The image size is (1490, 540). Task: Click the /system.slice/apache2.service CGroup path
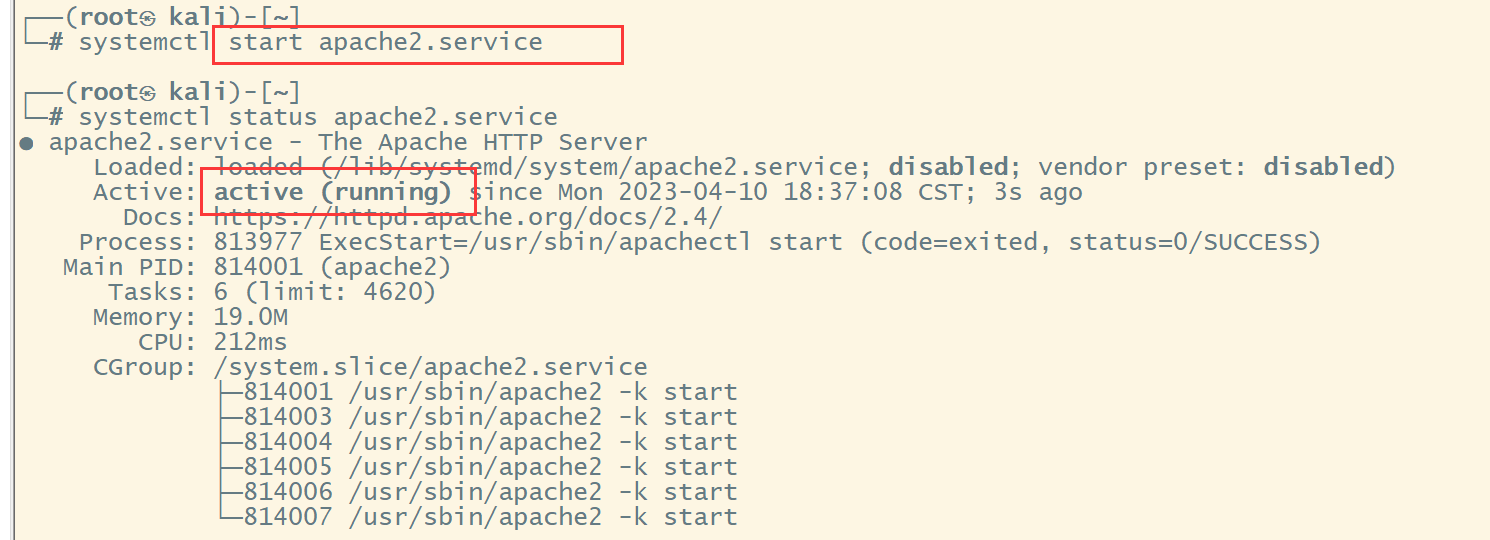click(430, 367)
